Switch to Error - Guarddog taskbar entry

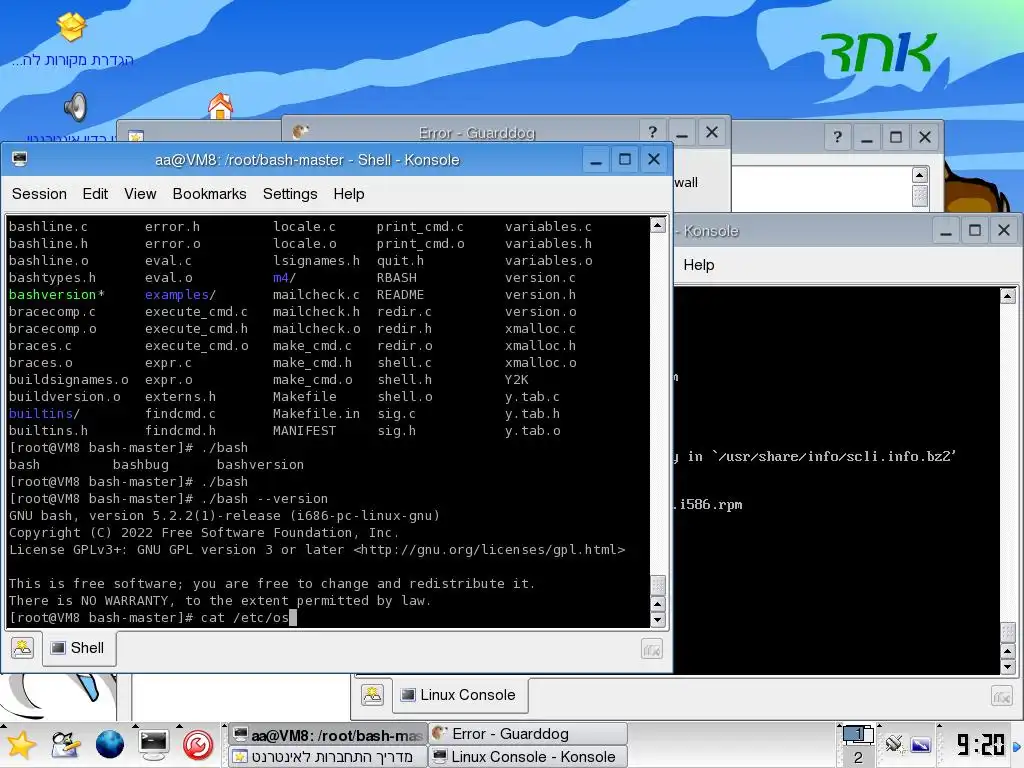[x=528, y=734]
